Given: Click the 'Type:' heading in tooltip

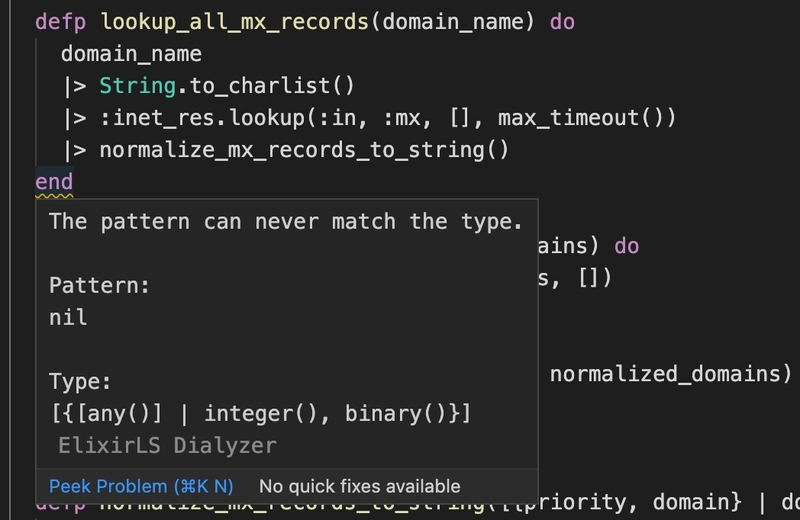Looking at the screenshot, I should point(80,382).
